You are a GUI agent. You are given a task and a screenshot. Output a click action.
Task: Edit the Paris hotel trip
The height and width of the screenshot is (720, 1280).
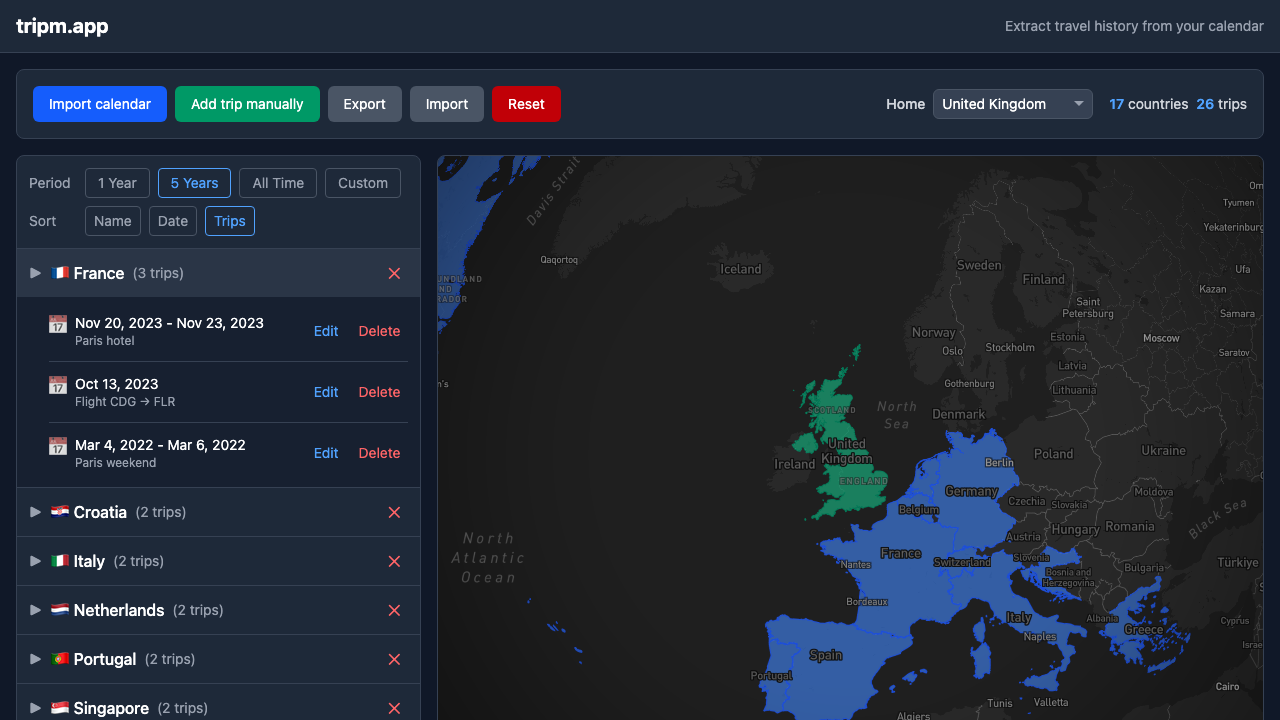point(326,331)
